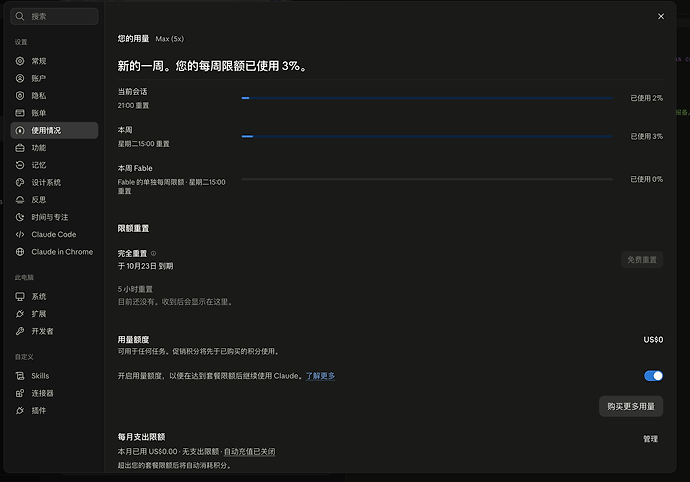Click the 使用情况 (Usage) gauge icon
The height and width of the screenshot is (482, 690).
tap(20, 130)
